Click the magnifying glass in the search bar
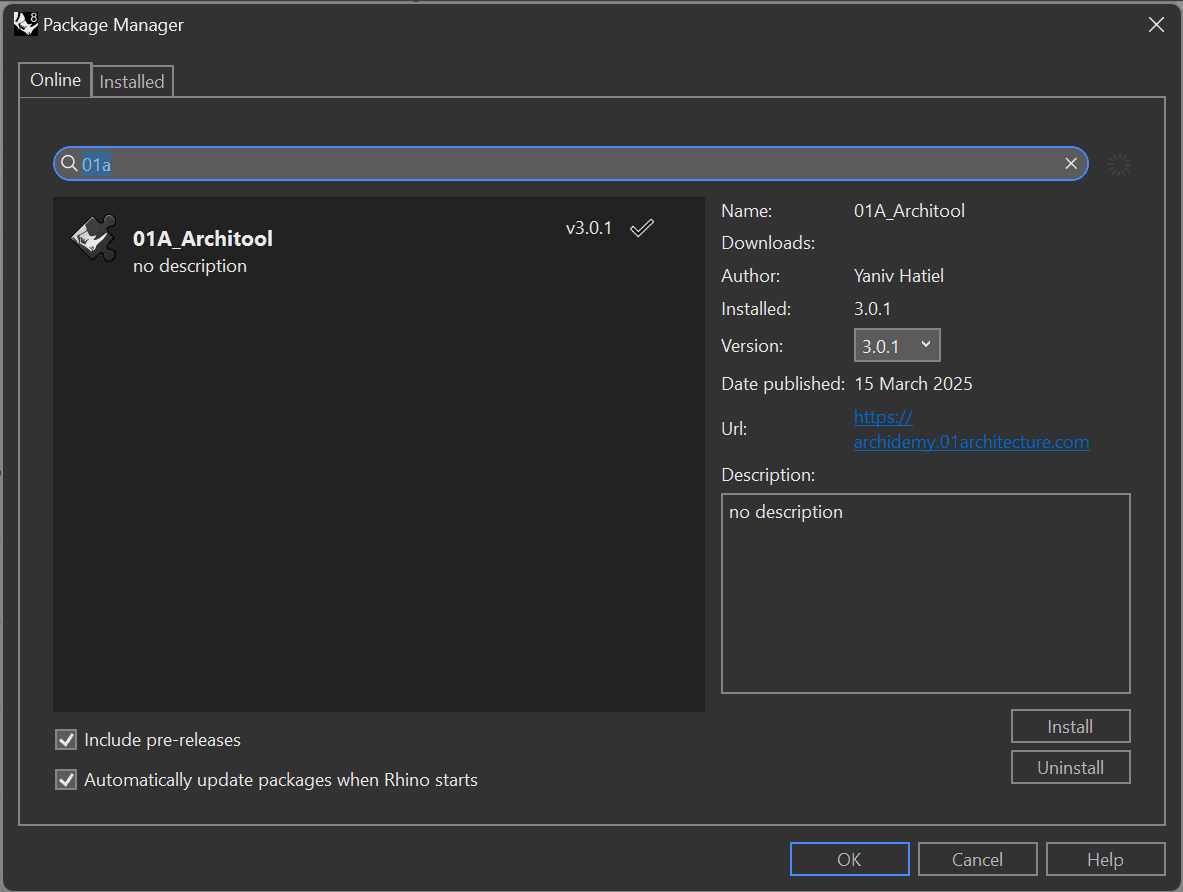 (x=68, y=163)
